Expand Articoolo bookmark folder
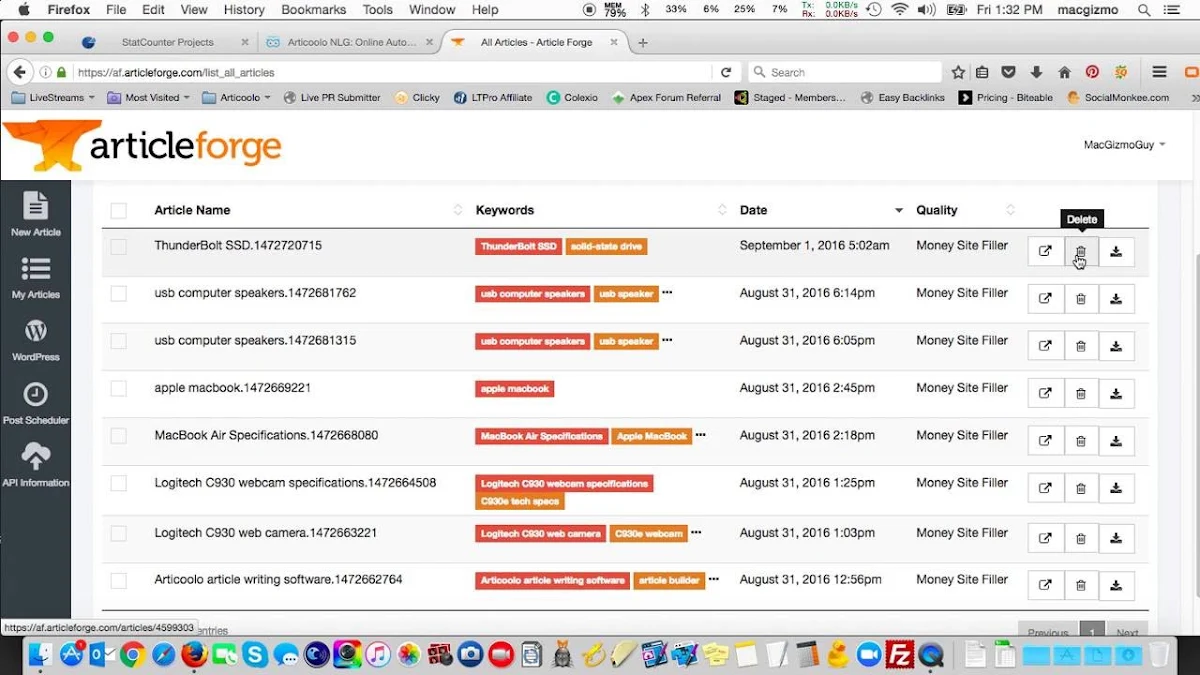 pyautogui.click(x=237, y=98)
